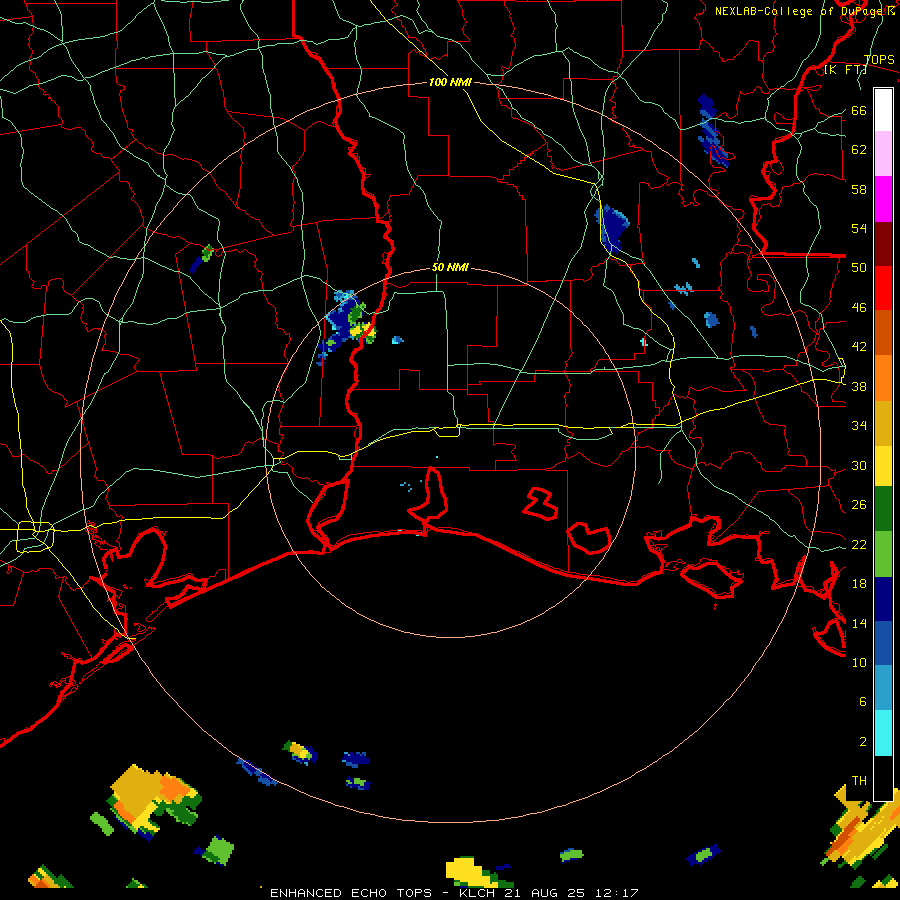
Task: Click the legend value 66
Action: (x=859, y=110)
